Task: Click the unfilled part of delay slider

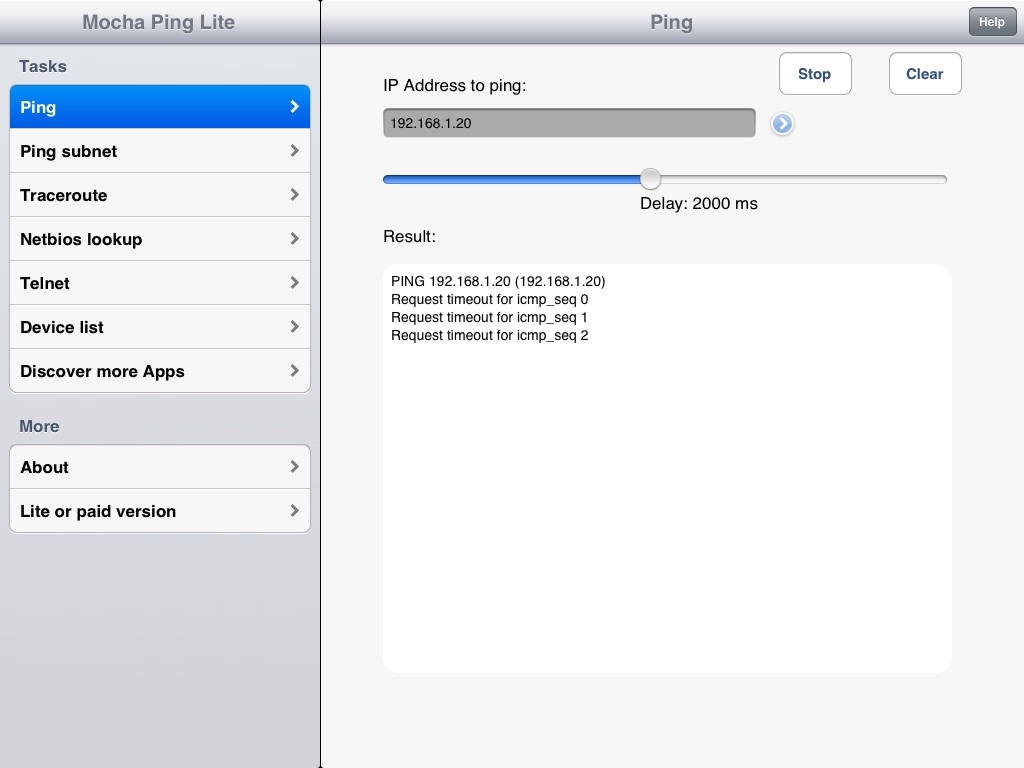Action: click(803, 179)
